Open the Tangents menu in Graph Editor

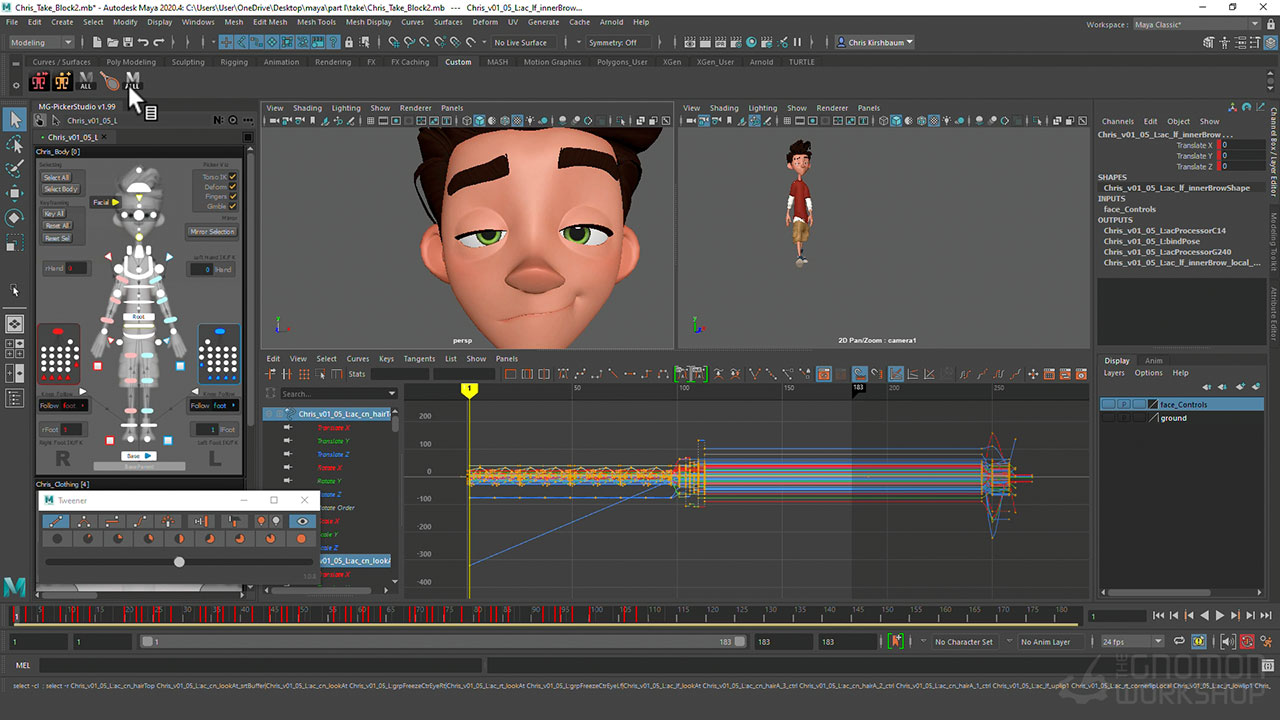coord(419,359)
